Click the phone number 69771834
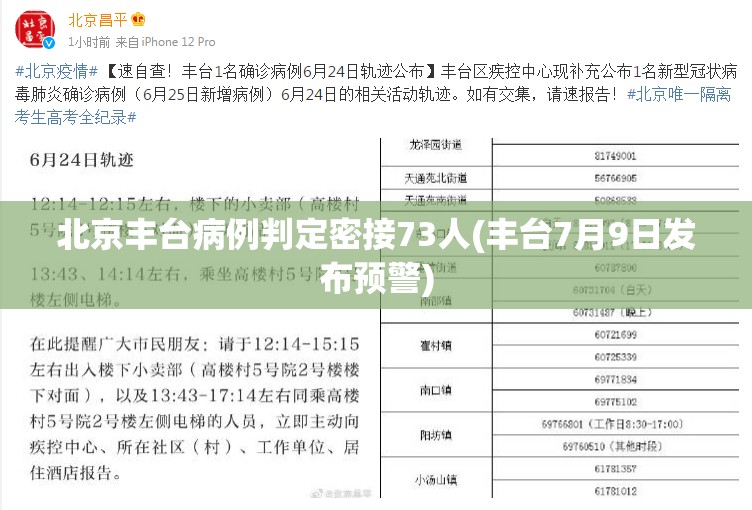The height and width of the screenshot is (510, 752). point(615,380)
